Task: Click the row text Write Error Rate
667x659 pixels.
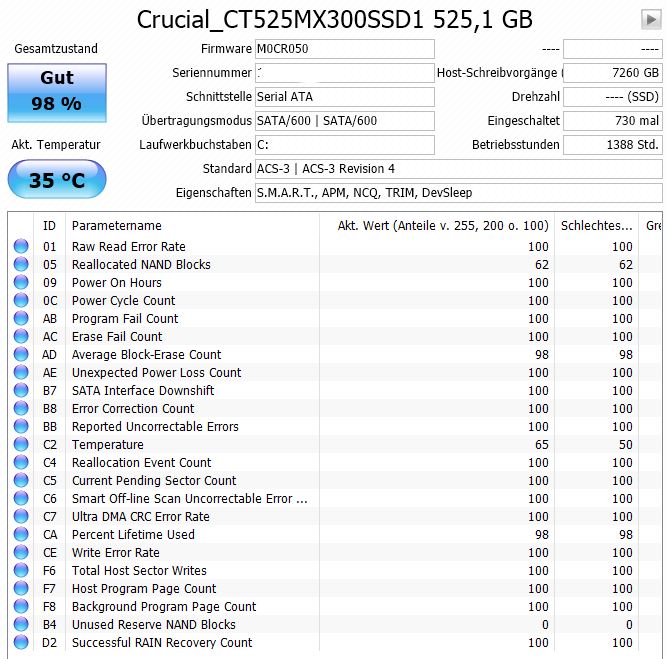Action: coord(116,553)
